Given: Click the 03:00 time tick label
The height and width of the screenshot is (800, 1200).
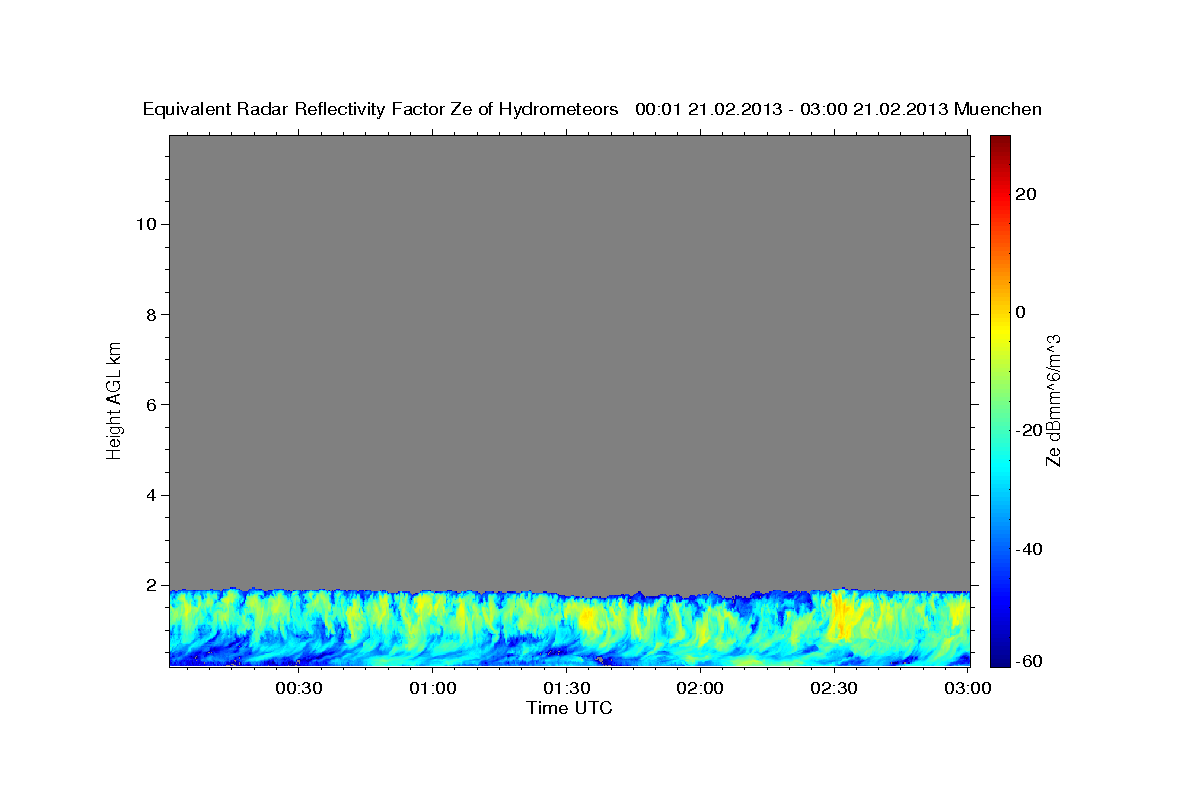Looking at the screenshot, I should [x=968, y=689].
